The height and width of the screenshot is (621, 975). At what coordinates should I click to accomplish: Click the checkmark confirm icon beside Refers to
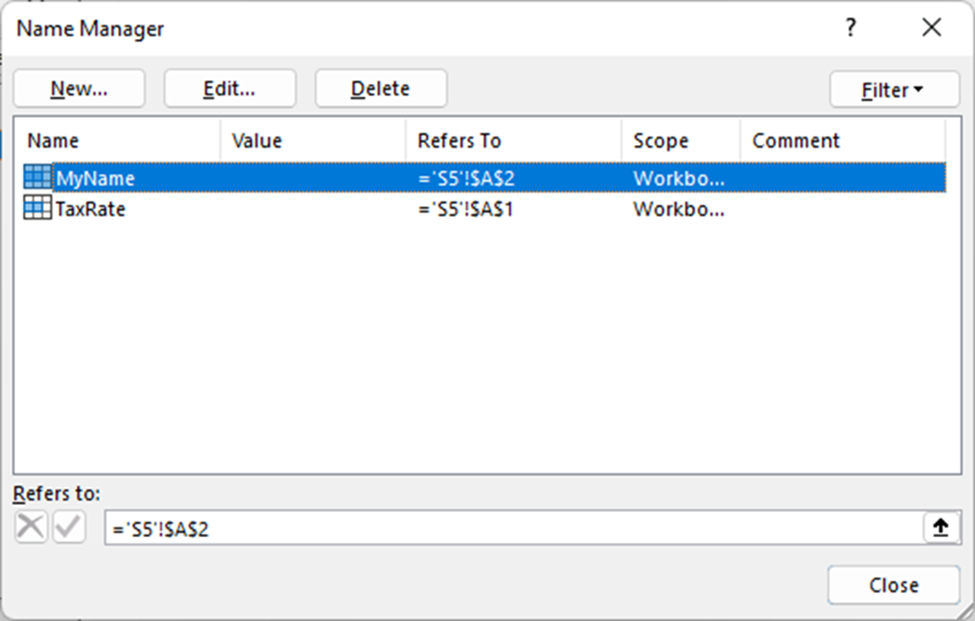(x=69, y=528)
